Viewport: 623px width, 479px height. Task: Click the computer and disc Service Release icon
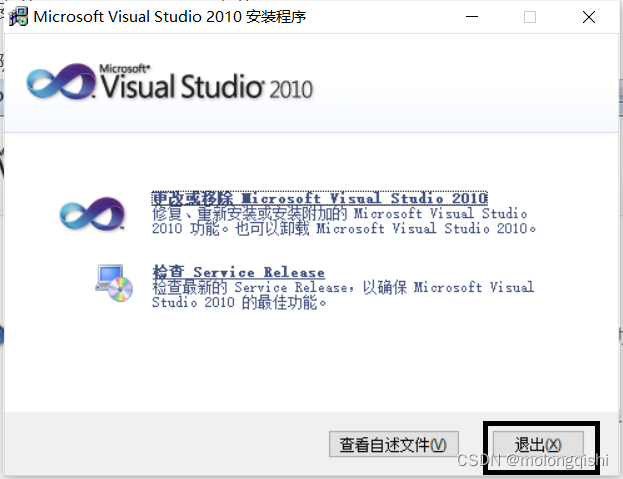click(114, 283)
